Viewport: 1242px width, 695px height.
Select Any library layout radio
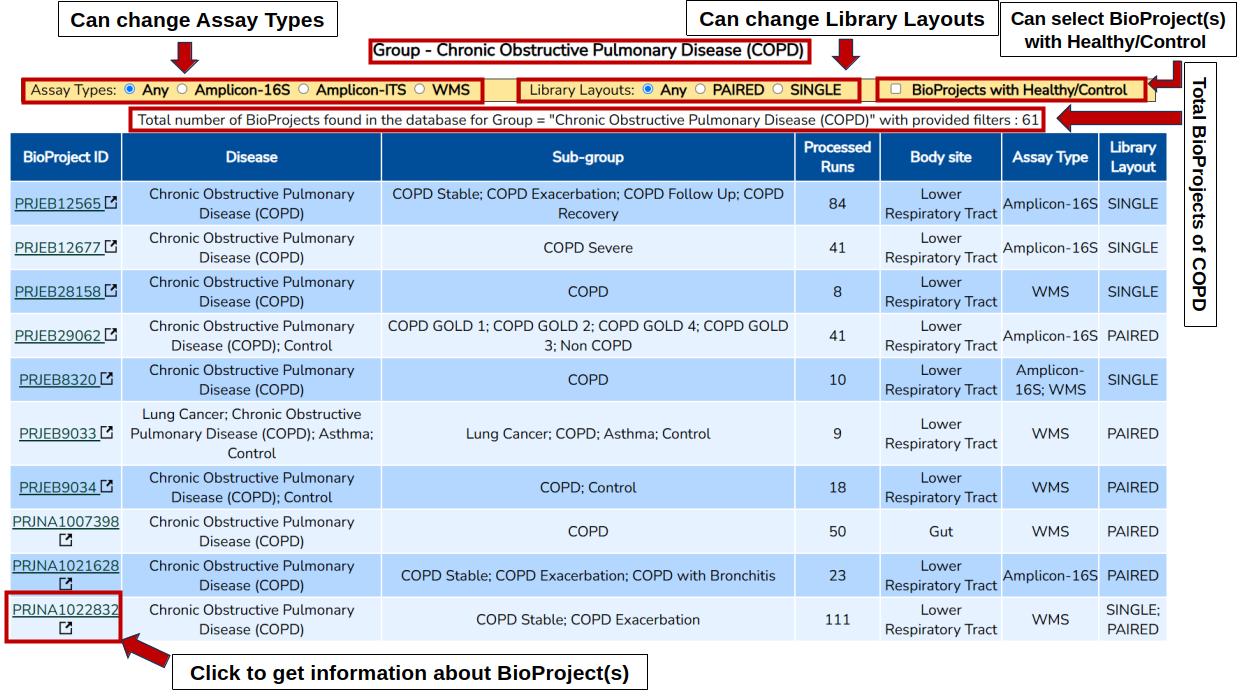[648, 89]
